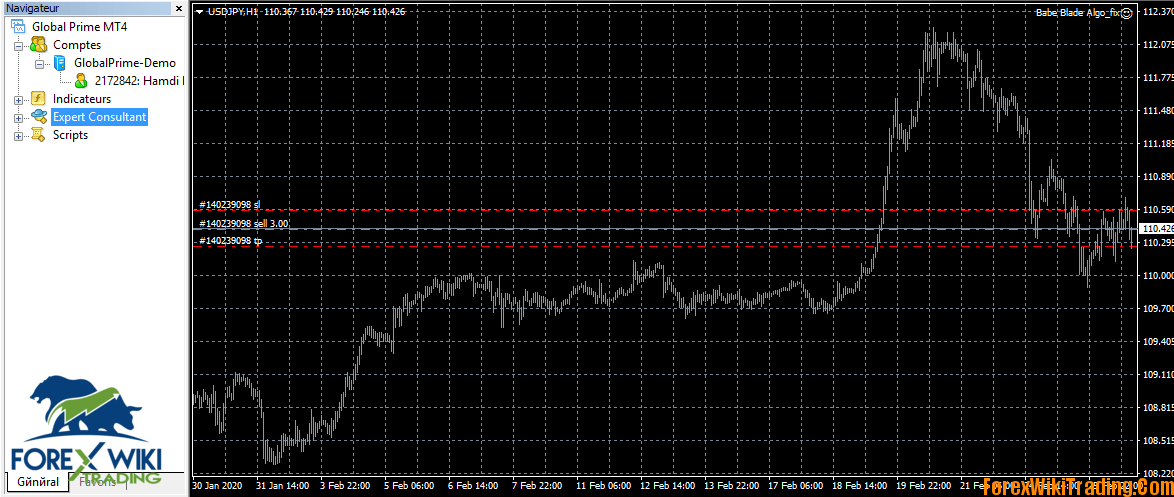Click the 110.890 price axis value
The image size is (1174, 497).
(1158, 177)
